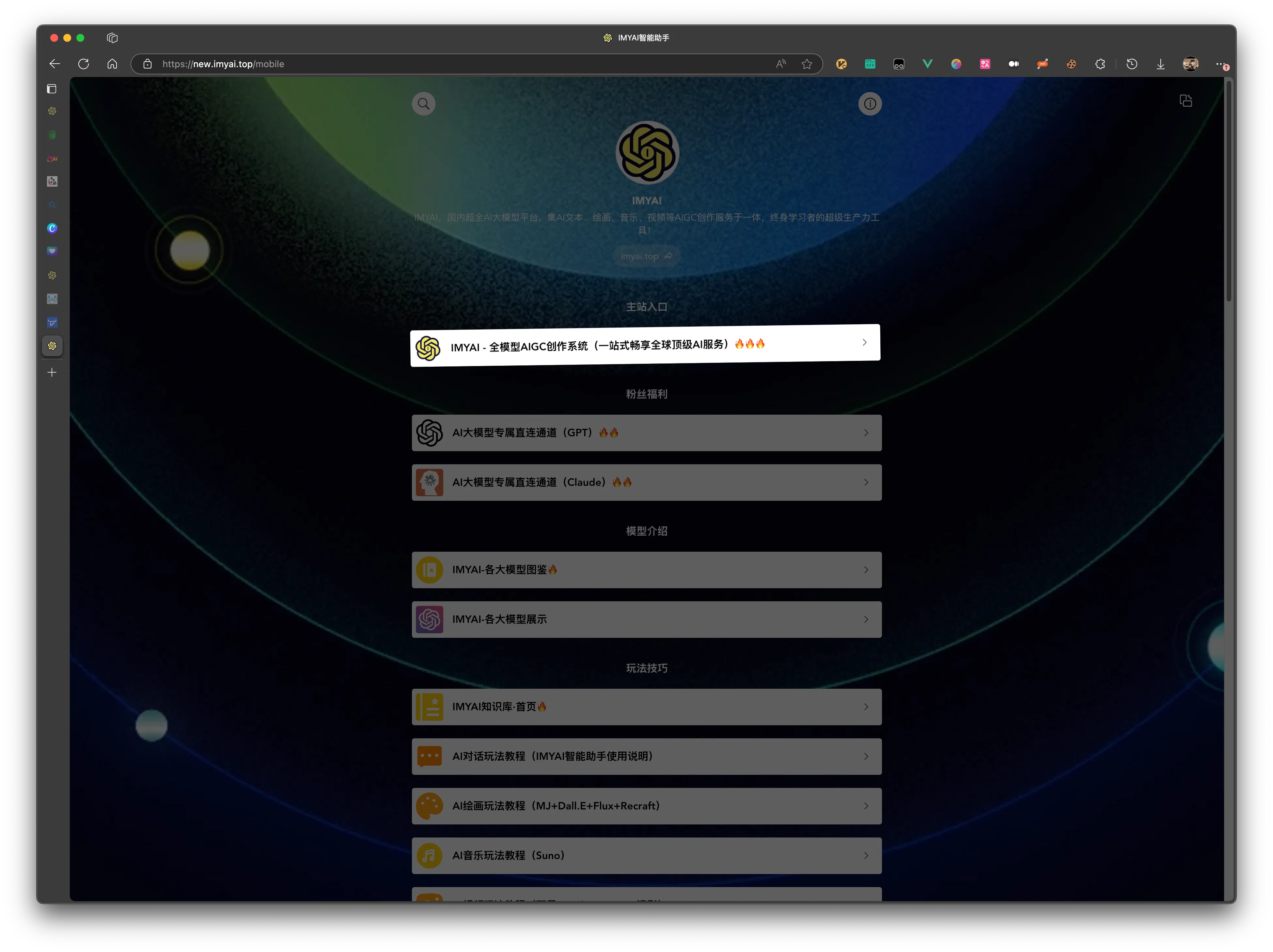Open IMYAI-各大模型展示 link
The image size is (1273, 952).
646,619
